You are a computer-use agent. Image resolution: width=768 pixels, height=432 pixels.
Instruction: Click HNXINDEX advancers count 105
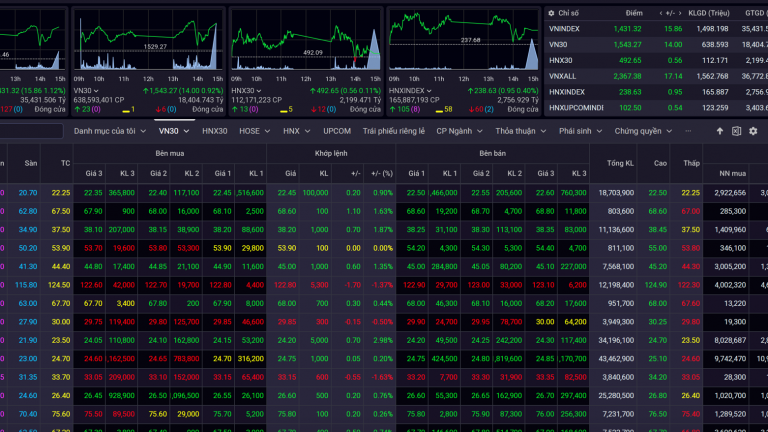point(404,109)
